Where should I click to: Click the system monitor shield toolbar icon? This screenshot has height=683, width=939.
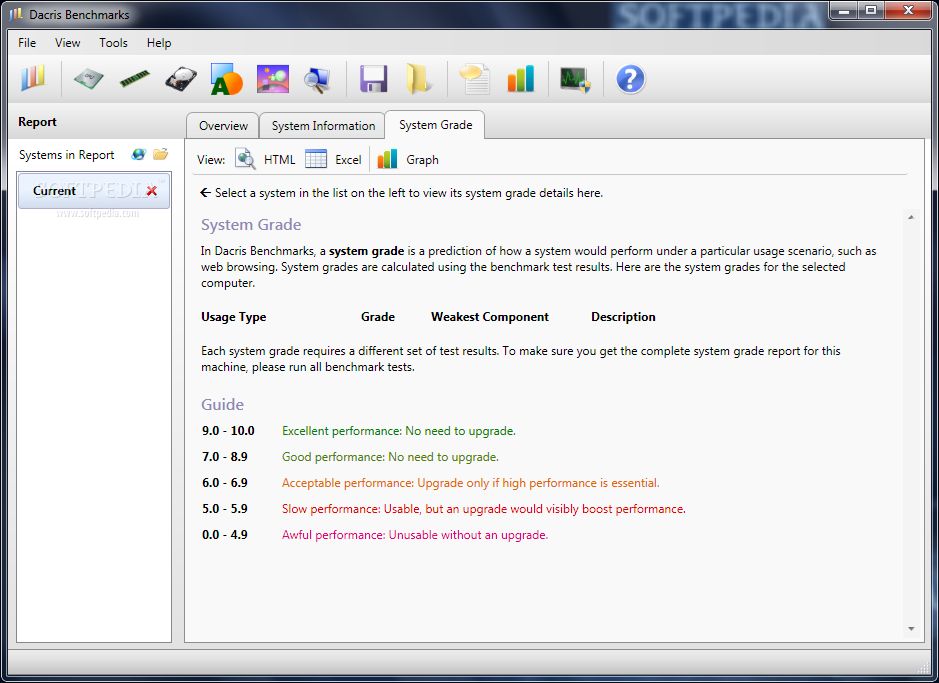click(x=575, y=80)
